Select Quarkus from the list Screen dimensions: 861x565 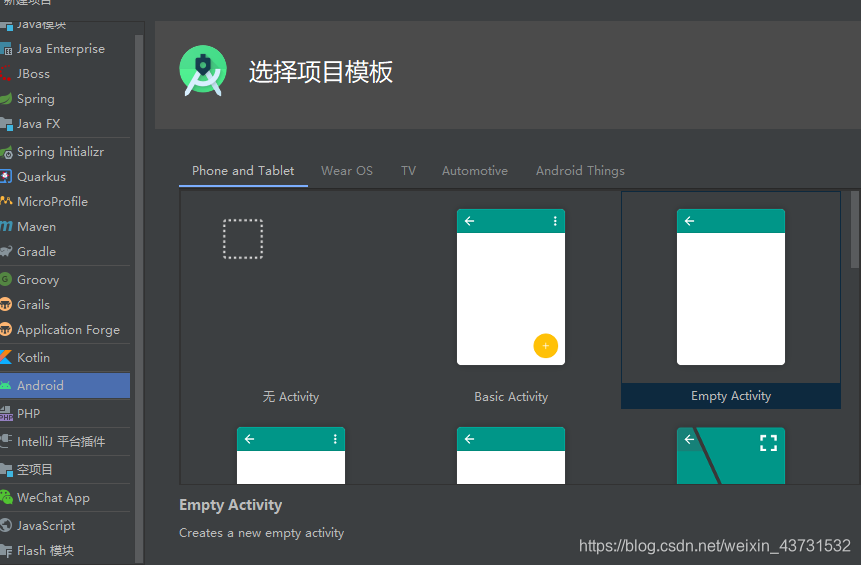tap(65, 176)
